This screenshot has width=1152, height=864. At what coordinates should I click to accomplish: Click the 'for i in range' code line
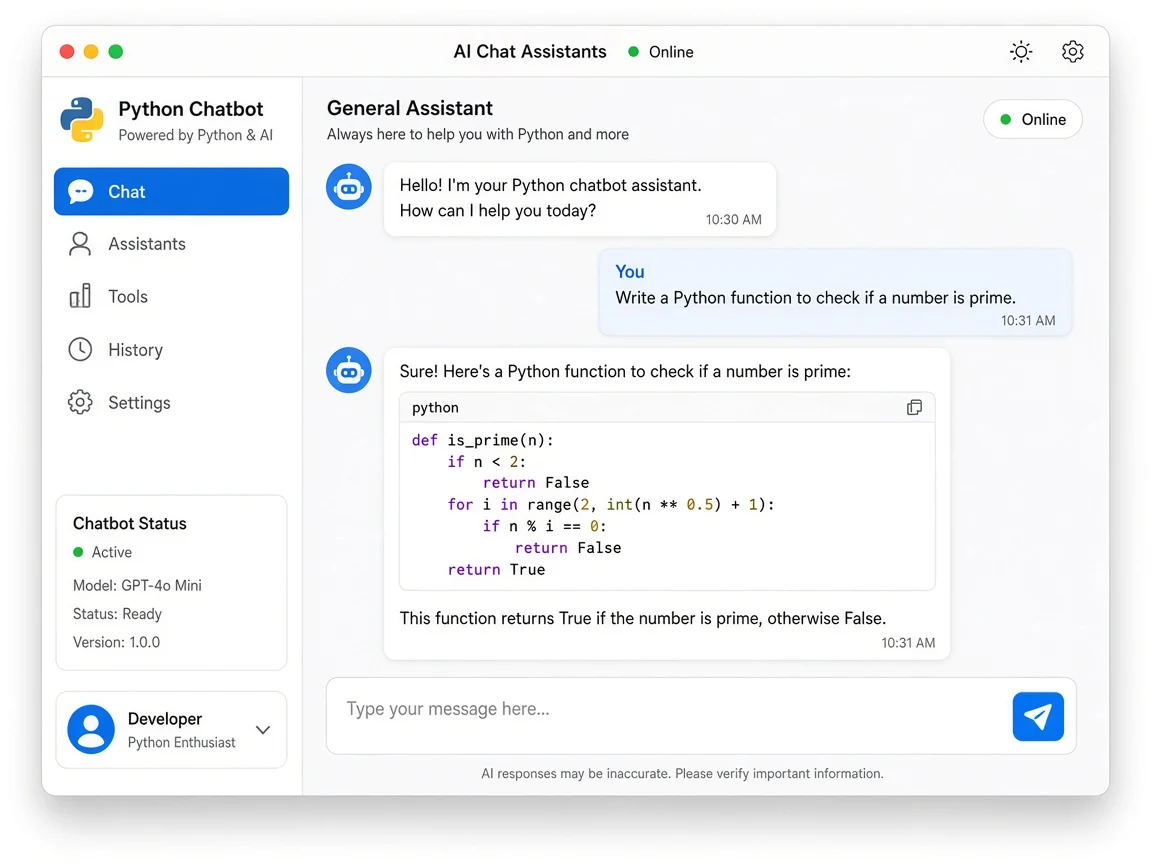611,505
